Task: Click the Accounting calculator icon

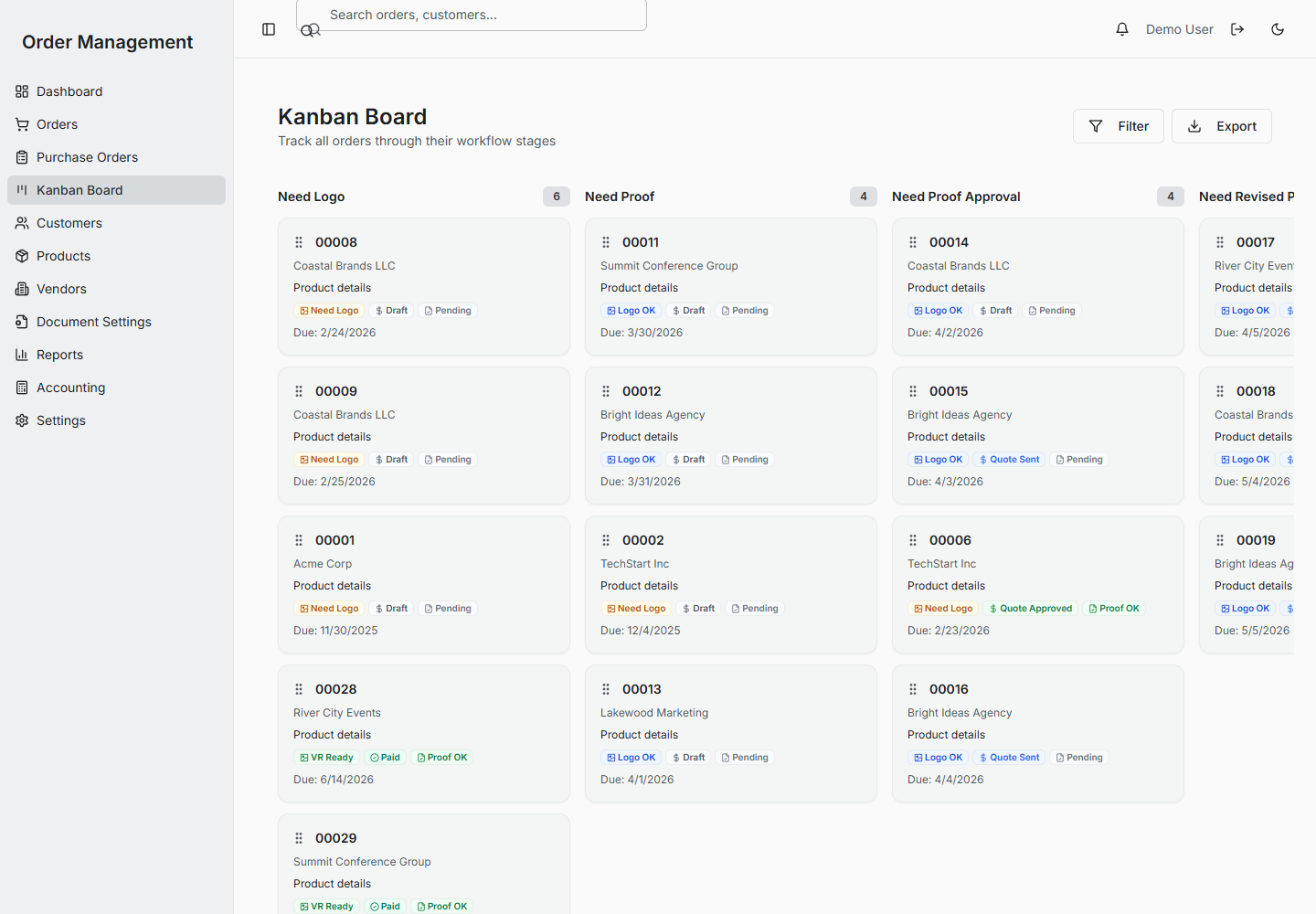Action: coord(22,388)
